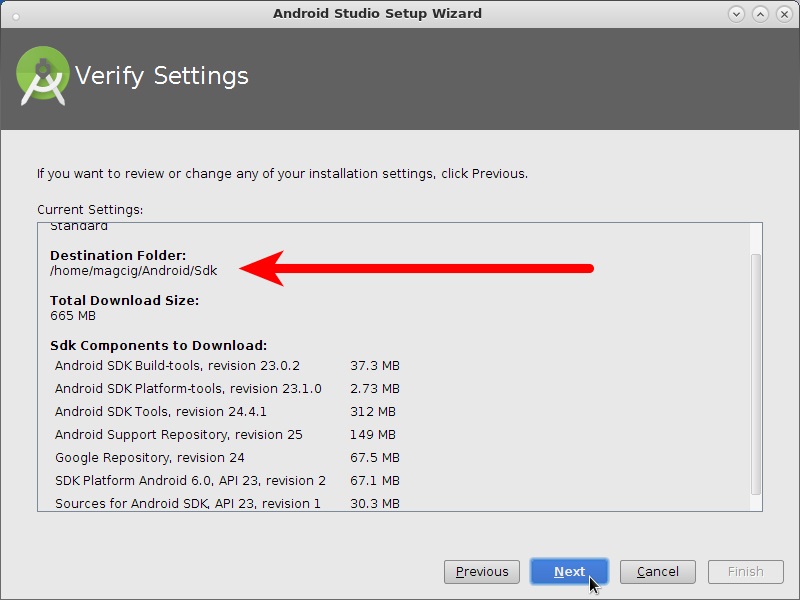
Task: Select Android Support Repository, revision 25 row
Action: click(x=228, y=435)
